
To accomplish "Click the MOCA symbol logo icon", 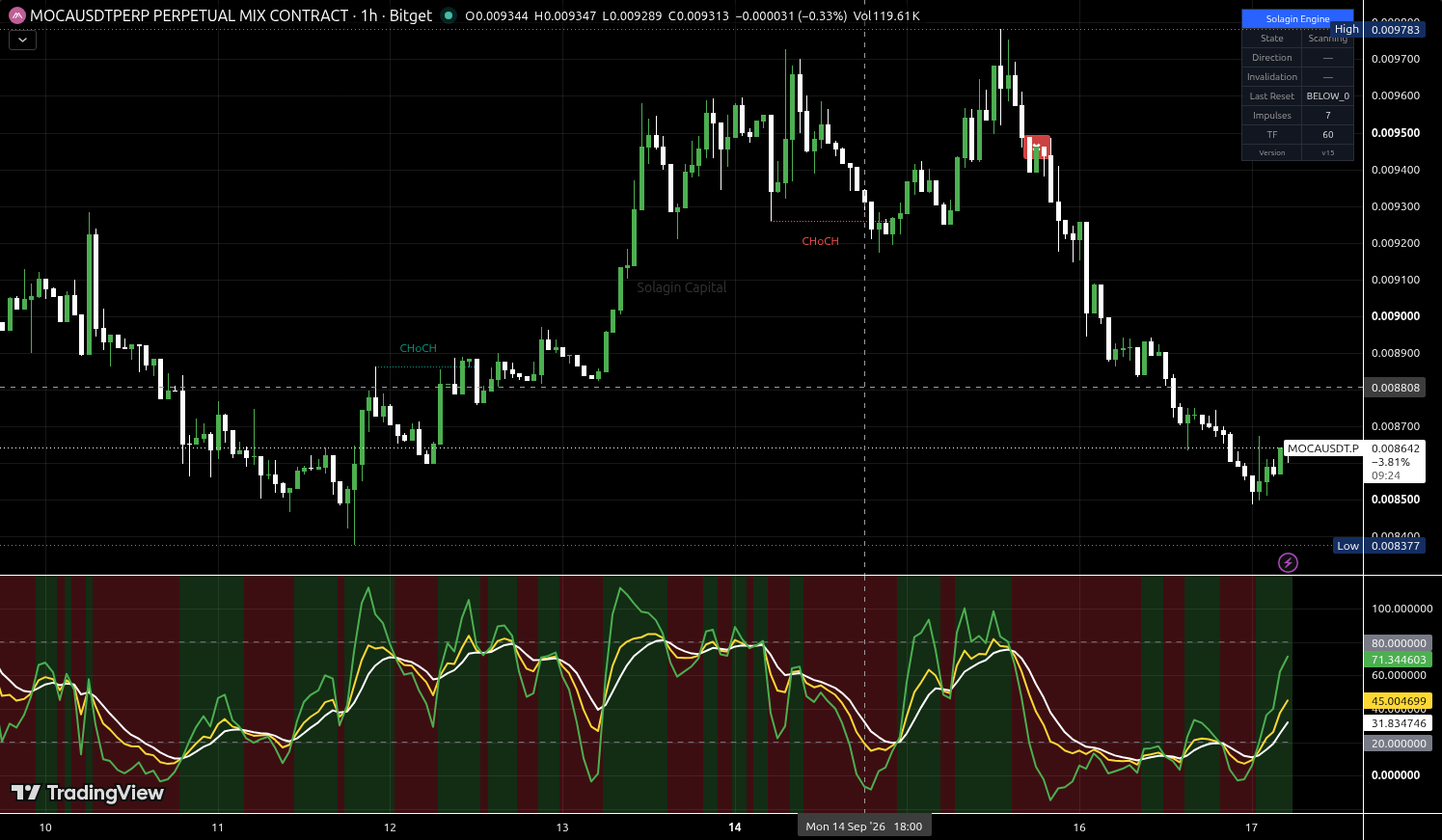I will tap(17, 15).
